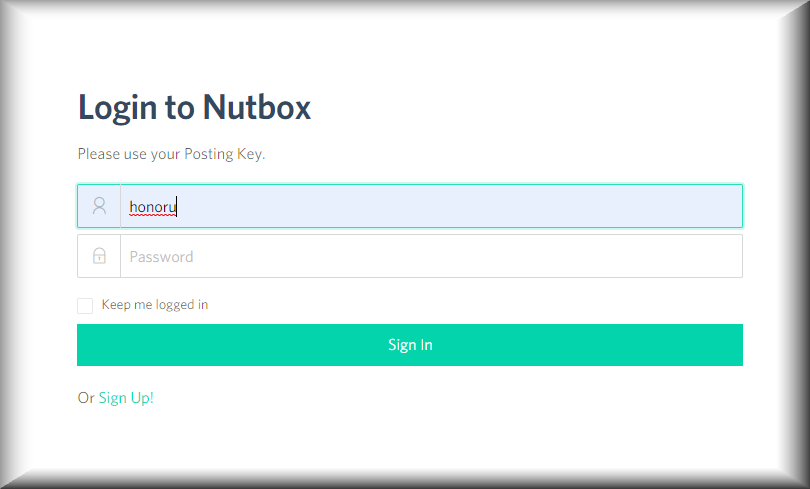Click the empty area of the username field
This screenshot has height=489, width=810.
tap(460, 206)
